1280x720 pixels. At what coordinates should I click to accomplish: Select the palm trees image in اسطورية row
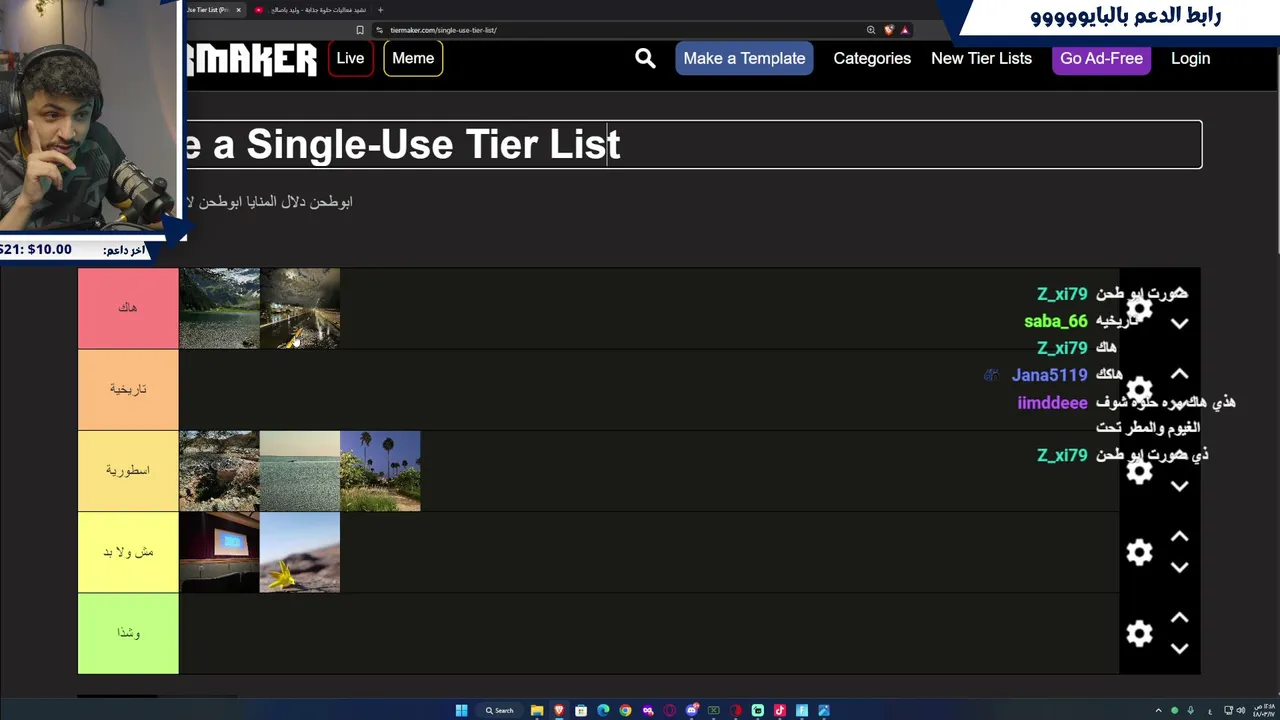380,471
